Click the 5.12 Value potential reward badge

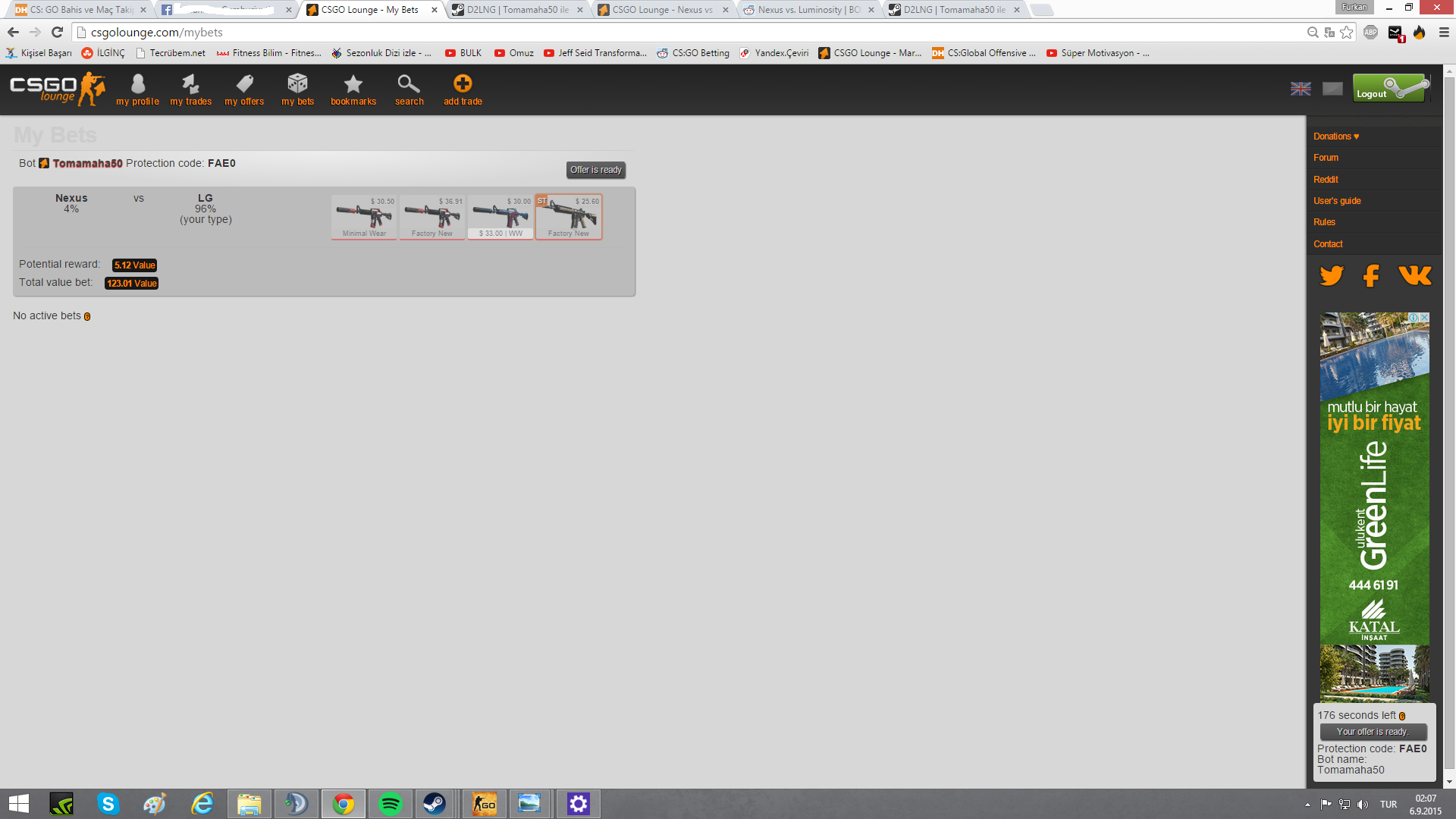point(134,265)
